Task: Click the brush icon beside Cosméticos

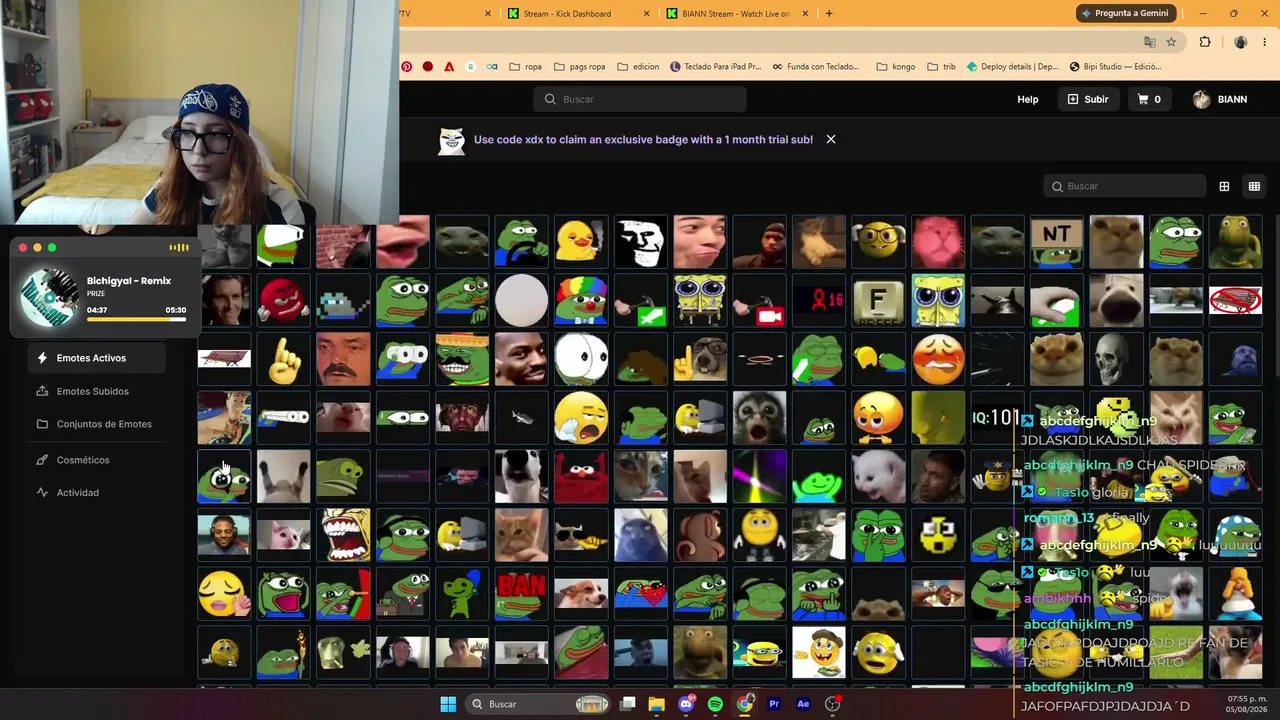Action: pos(42,460)
